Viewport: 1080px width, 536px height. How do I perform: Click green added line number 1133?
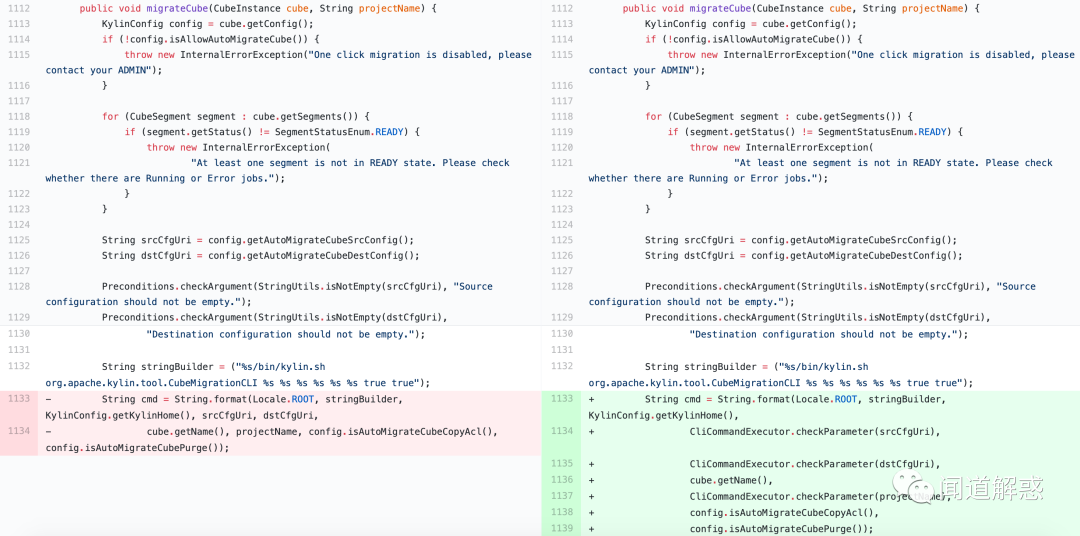pos(562,399)
